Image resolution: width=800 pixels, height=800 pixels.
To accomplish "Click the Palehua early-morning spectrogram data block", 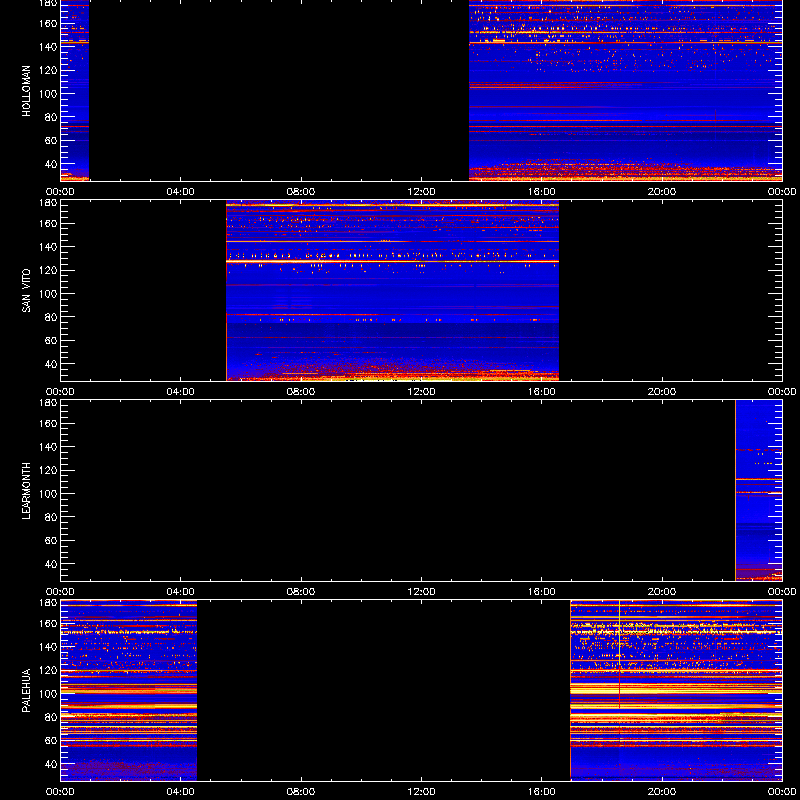I will click(x=129, y=691).
